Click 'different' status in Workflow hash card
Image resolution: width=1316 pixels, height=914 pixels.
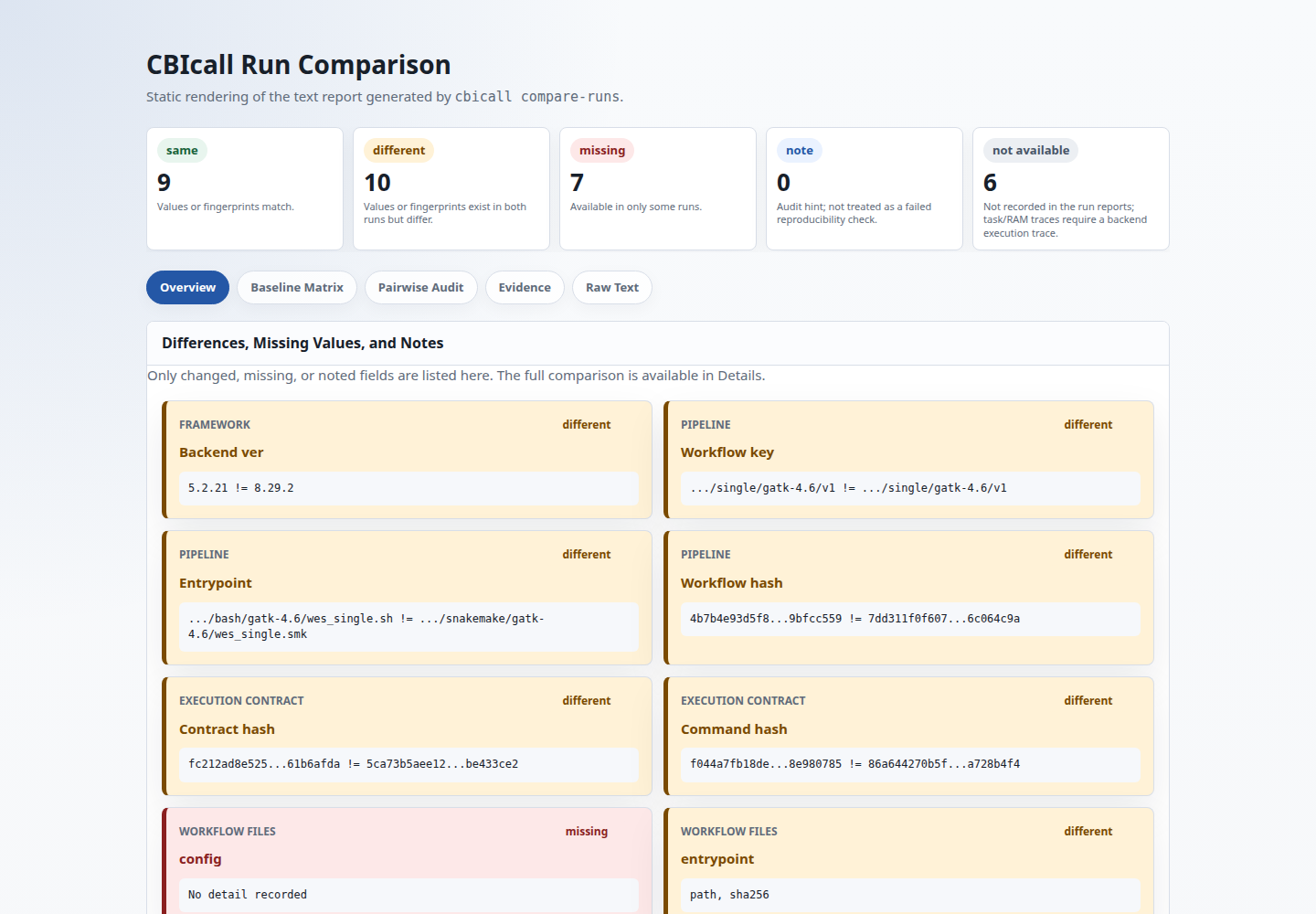[1088, 555]
